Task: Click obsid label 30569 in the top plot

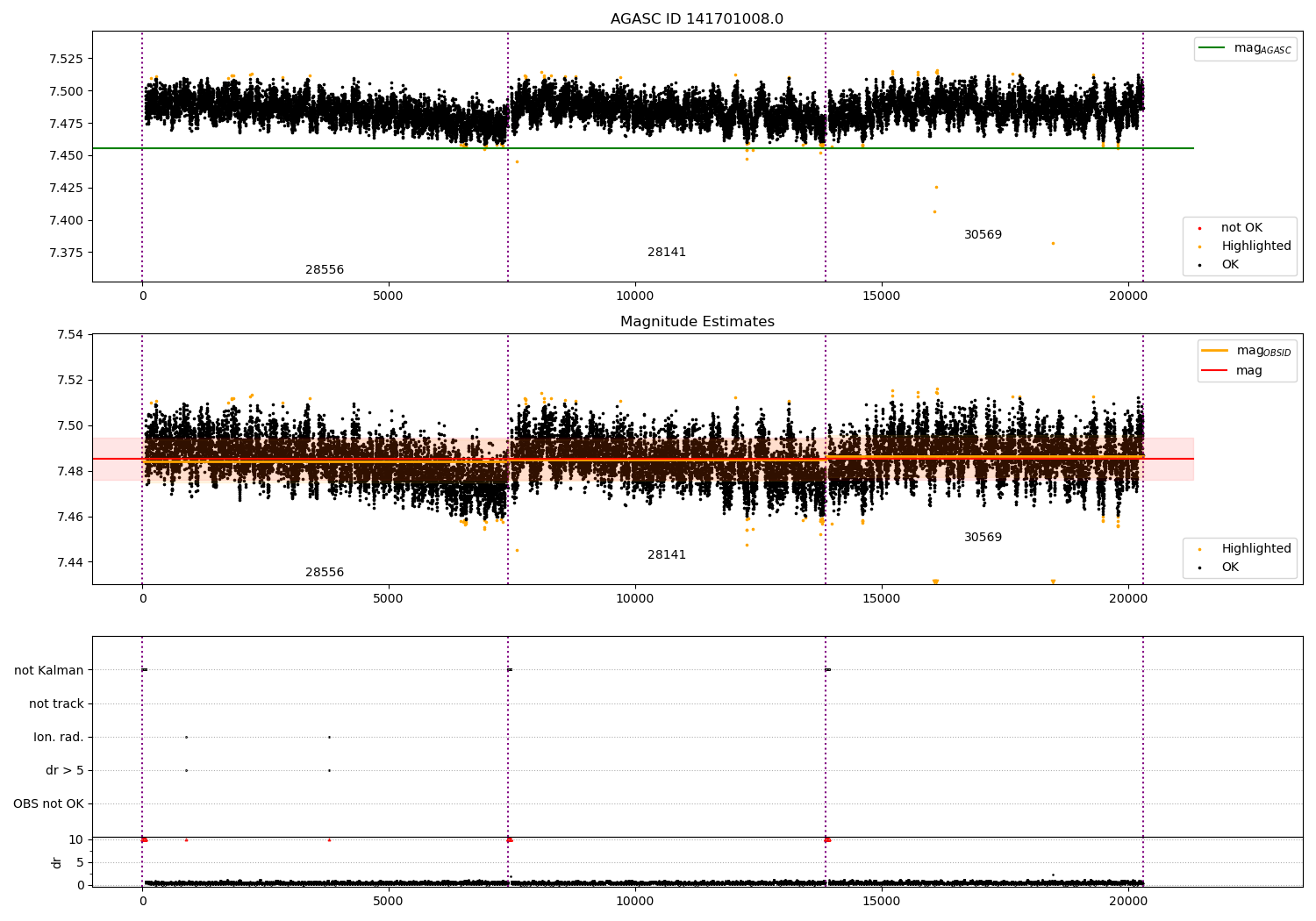Action: pyautogui.click(x=983, y=235)
